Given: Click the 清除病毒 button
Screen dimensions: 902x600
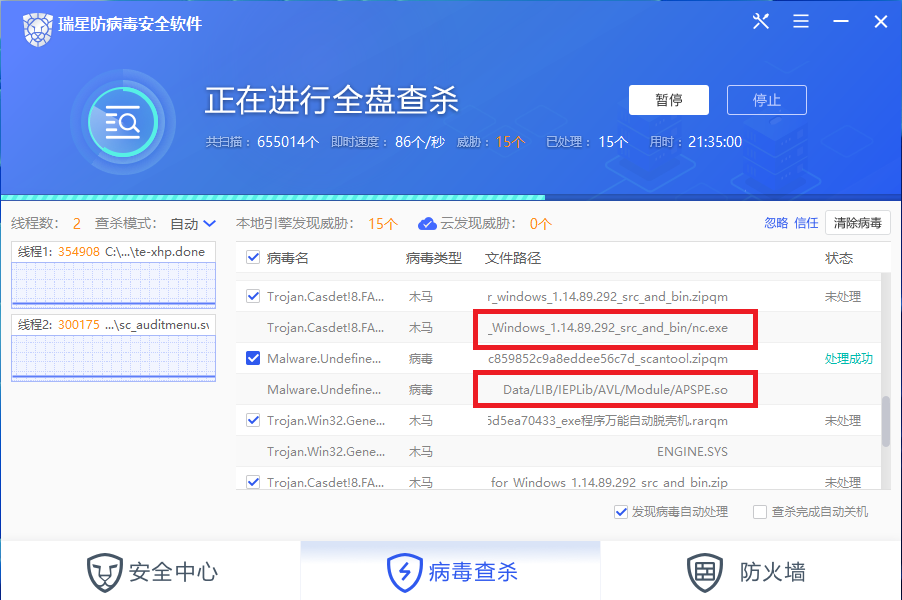Looking at the screenshot, I should pyautogui.click(x=858, y=223).
